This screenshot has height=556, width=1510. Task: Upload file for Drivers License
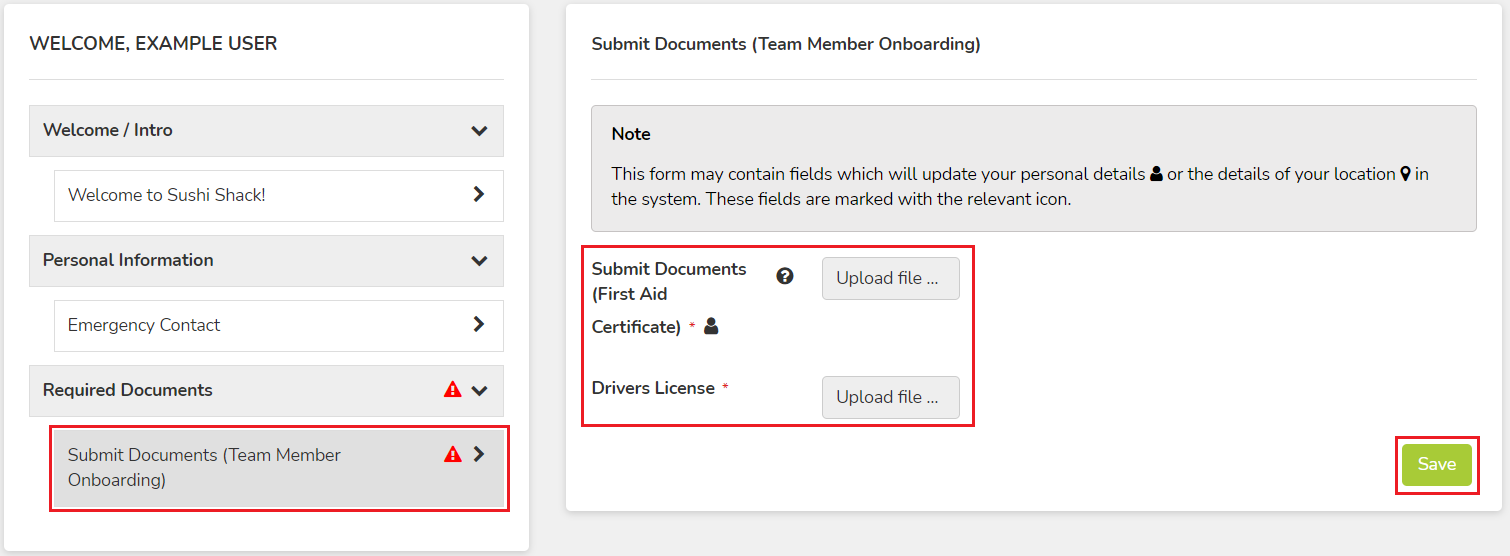[890, 397]
